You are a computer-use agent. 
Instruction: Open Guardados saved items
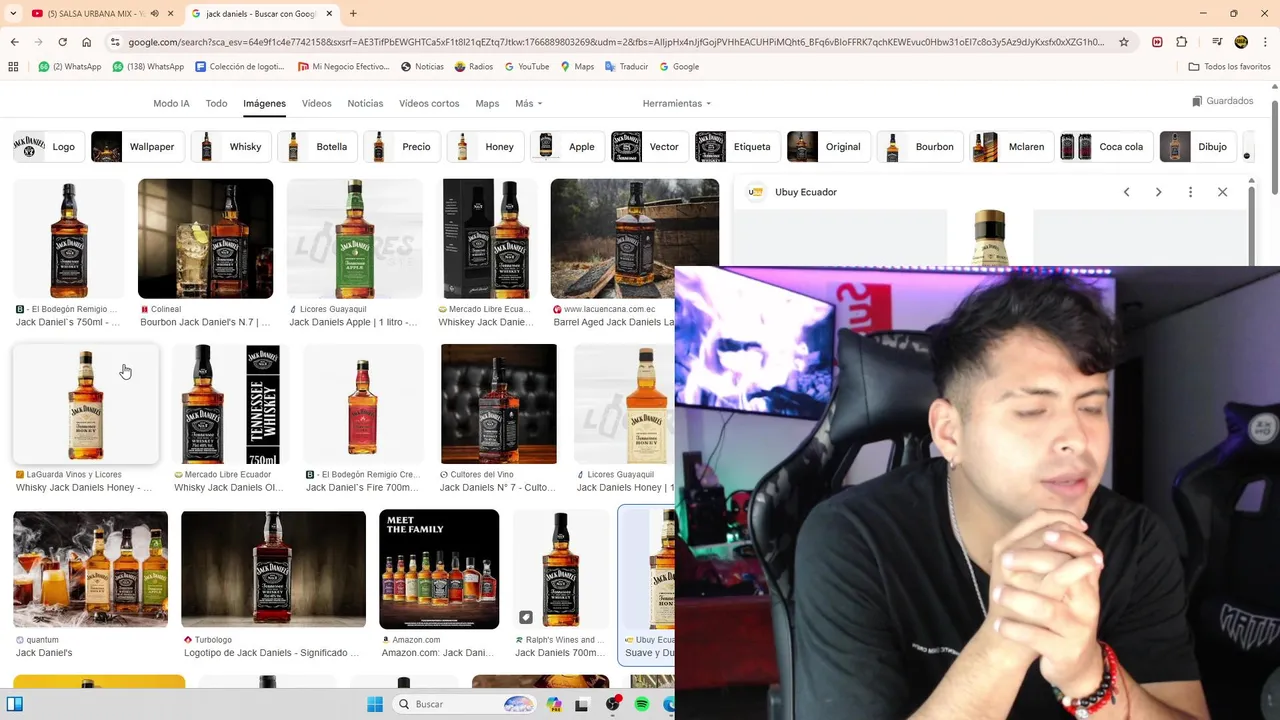pos(1223,101)
